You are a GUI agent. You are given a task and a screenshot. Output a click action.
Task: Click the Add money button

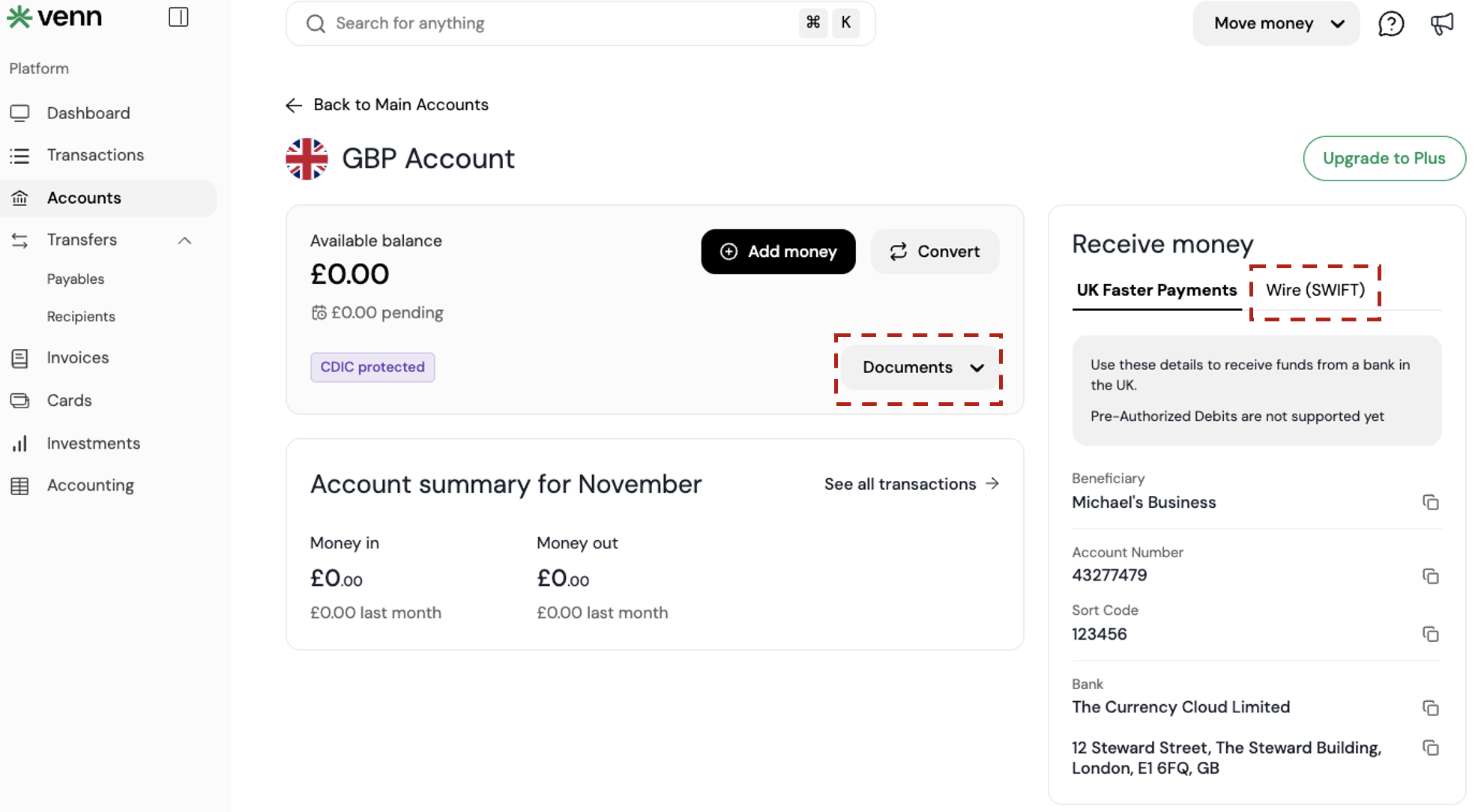click(x=777, y=252)
